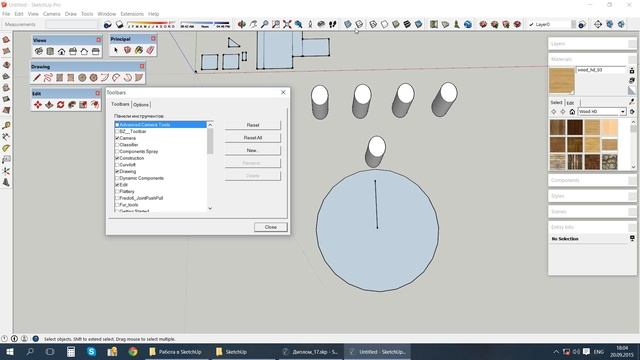Screen dimensions: 640x360
Task: Select the Freehand tool in Drawing toolbar
Action: tap(48, 78)
